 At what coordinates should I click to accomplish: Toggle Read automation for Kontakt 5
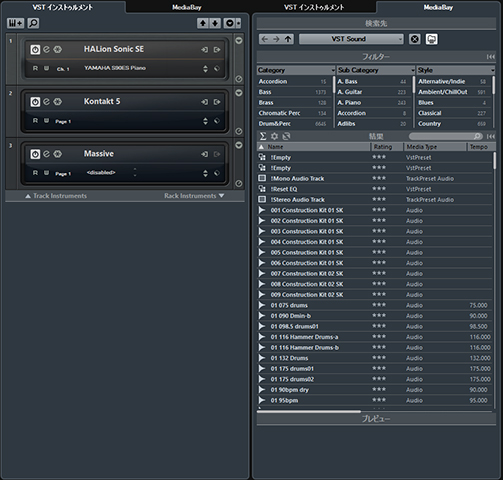click(x=35, y=121)
